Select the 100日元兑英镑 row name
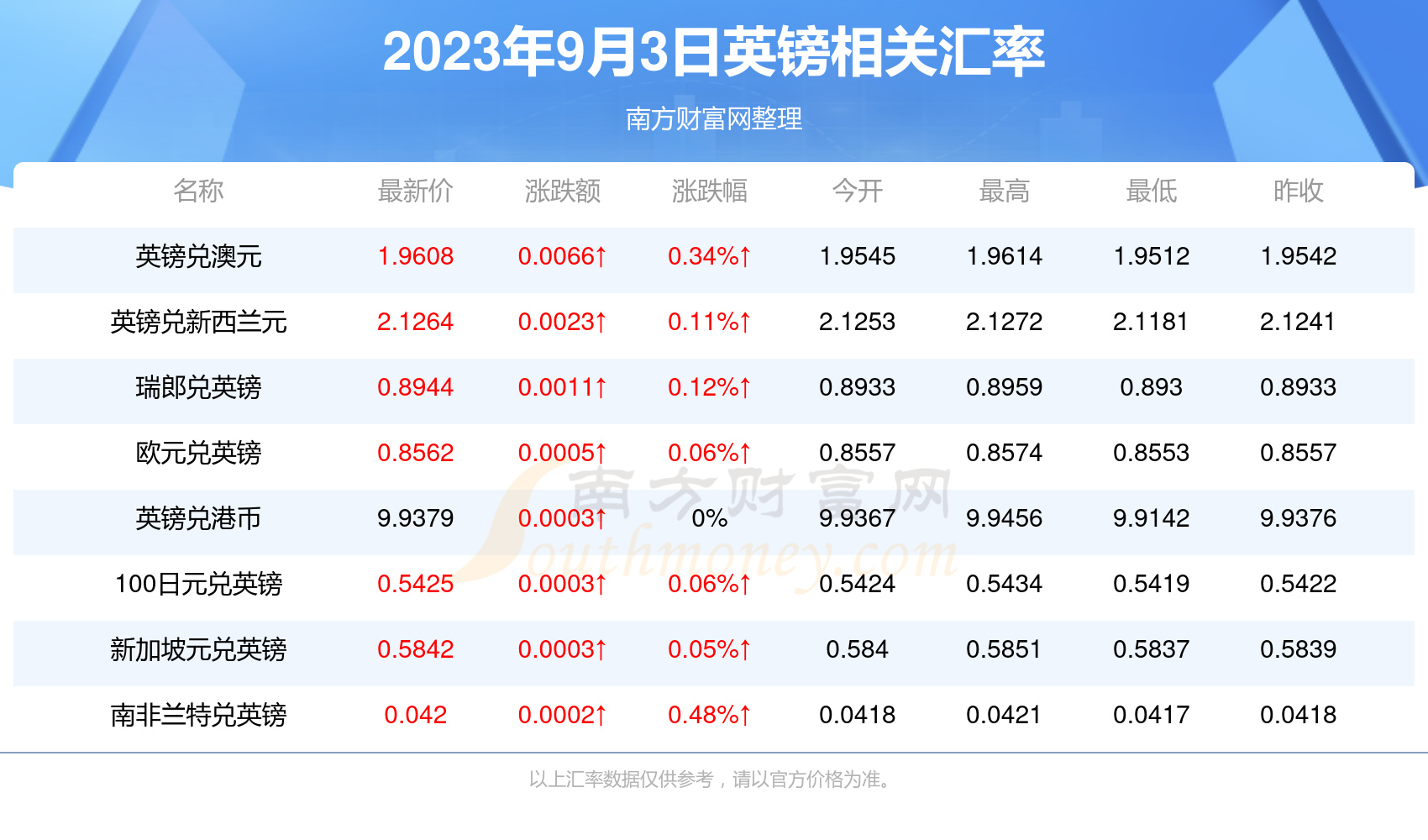Screen dimensions: 1428x840 point(198,584)
